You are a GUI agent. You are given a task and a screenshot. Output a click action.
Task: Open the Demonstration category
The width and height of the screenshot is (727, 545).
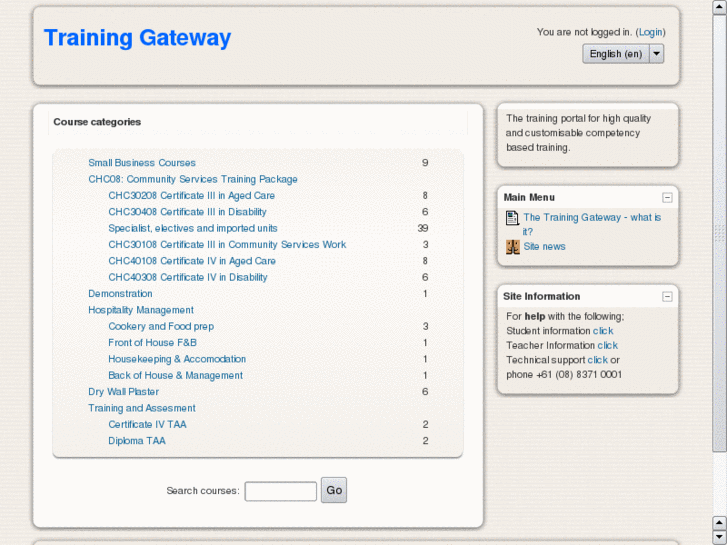[120, 294]
